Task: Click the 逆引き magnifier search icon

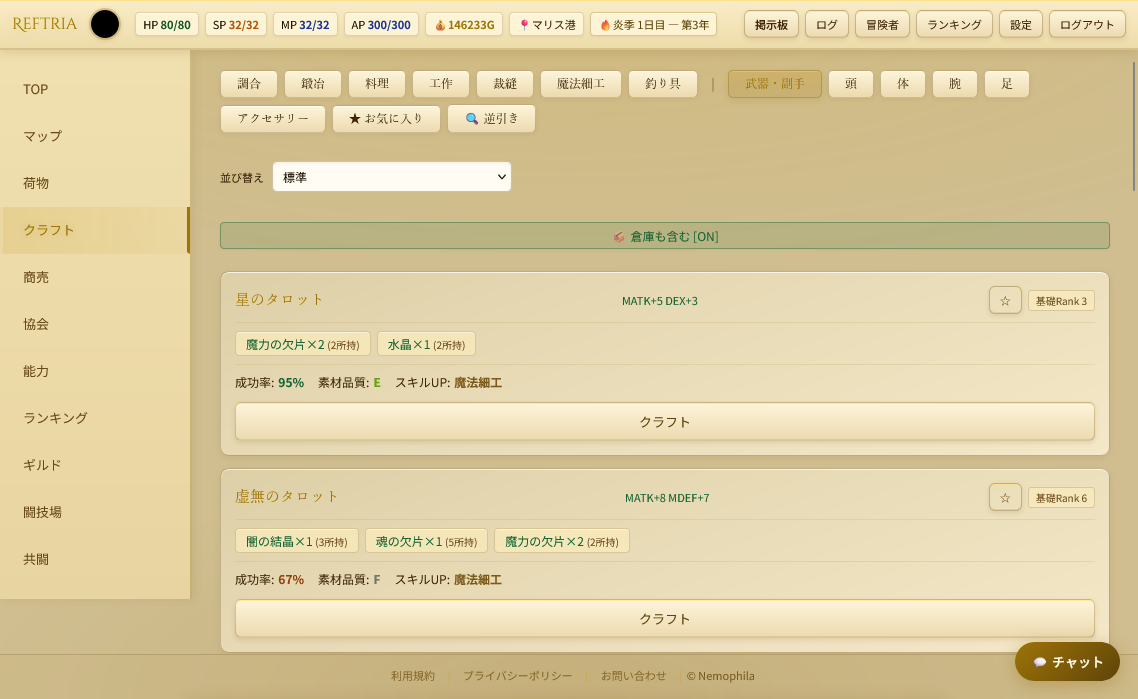Action: (470, 118)
